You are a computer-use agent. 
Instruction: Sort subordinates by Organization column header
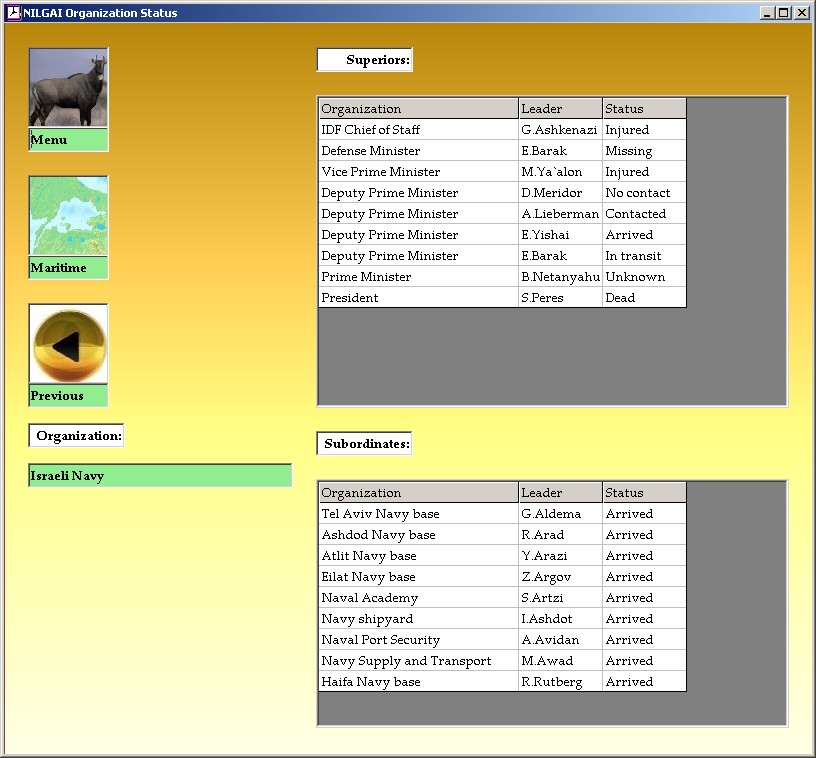click(x=418, y=493)
